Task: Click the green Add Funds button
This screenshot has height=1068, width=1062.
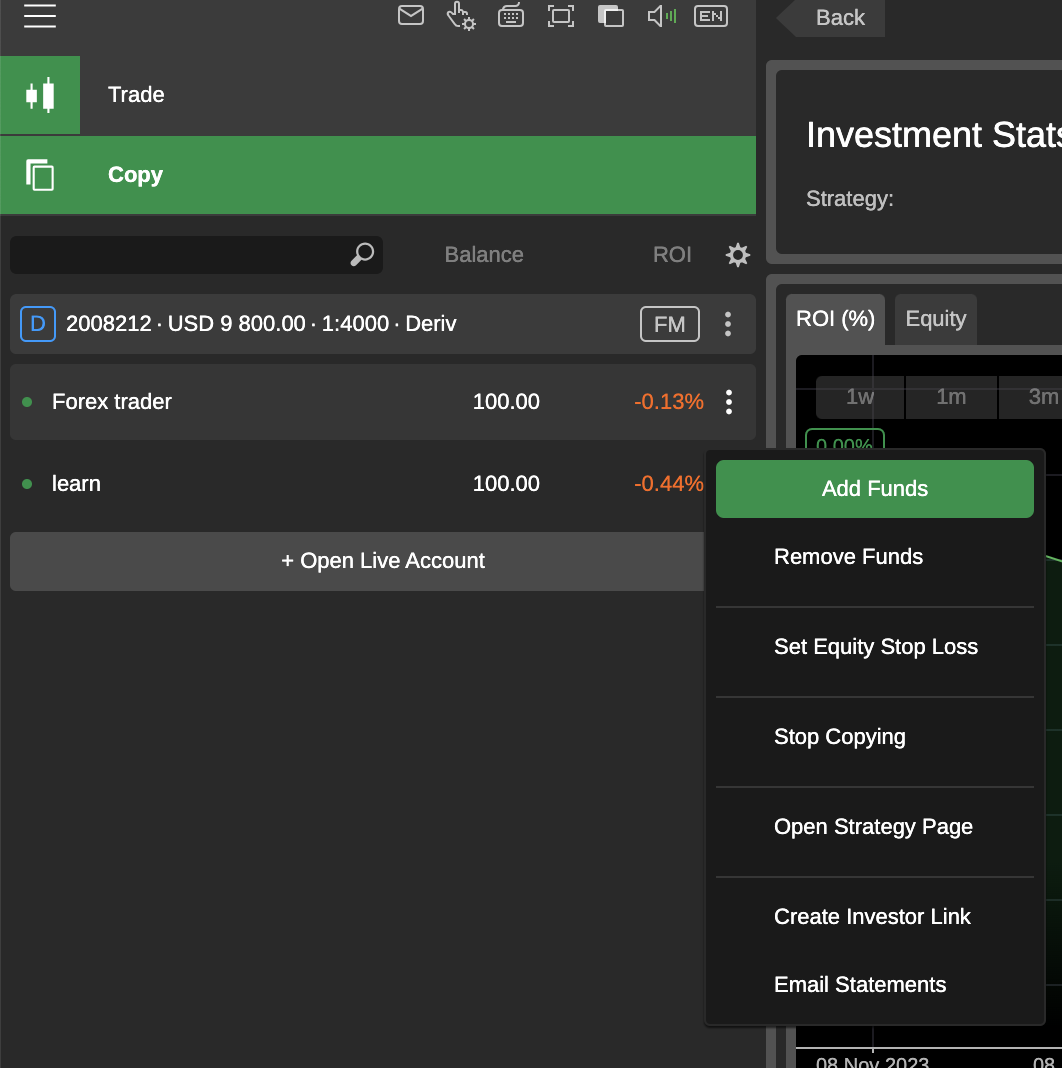Action: [874, 489]
